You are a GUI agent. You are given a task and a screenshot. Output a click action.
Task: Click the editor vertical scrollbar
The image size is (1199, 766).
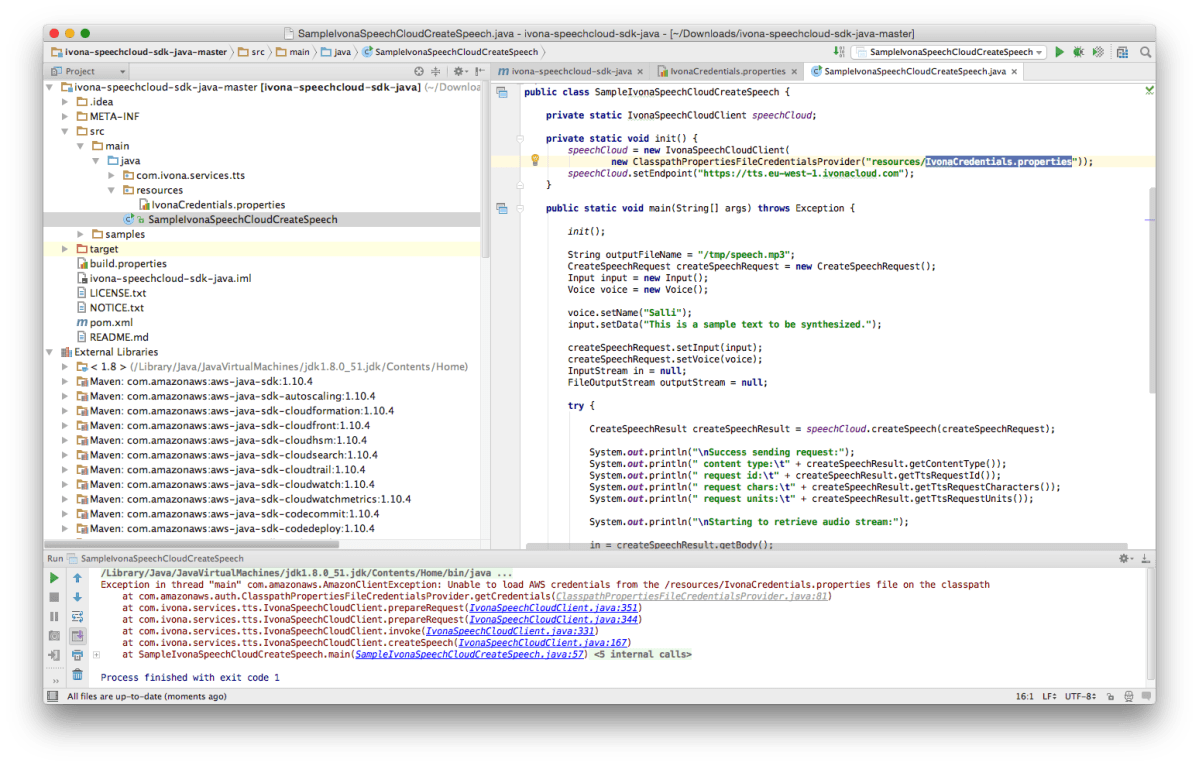(x=1150, y=290)
